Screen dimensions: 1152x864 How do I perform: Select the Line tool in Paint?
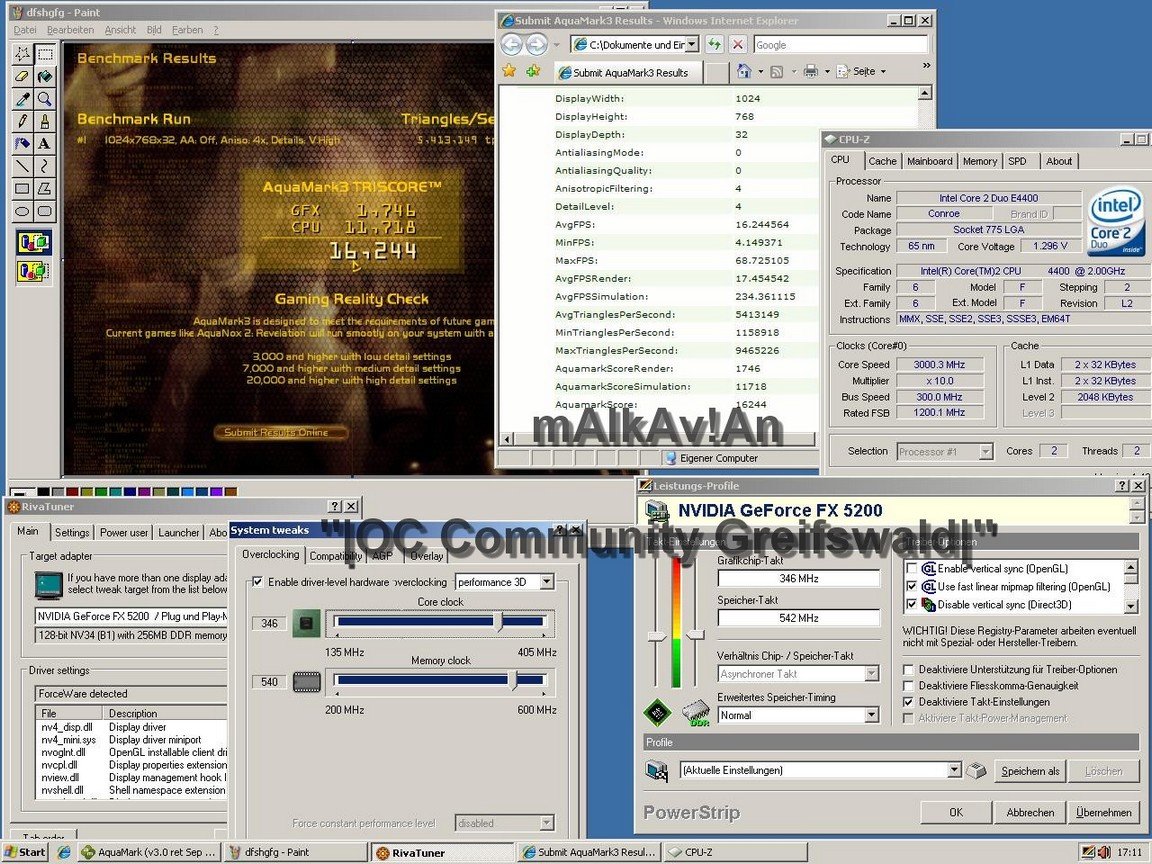point(22,166)
